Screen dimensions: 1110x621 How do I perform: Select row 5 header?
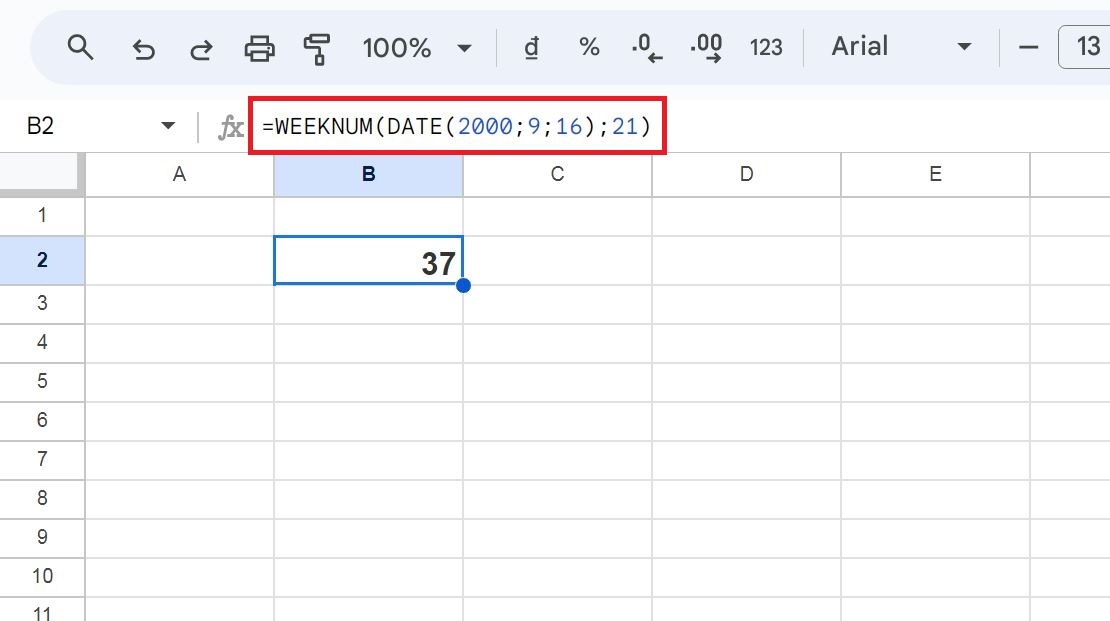coord(42,381)
